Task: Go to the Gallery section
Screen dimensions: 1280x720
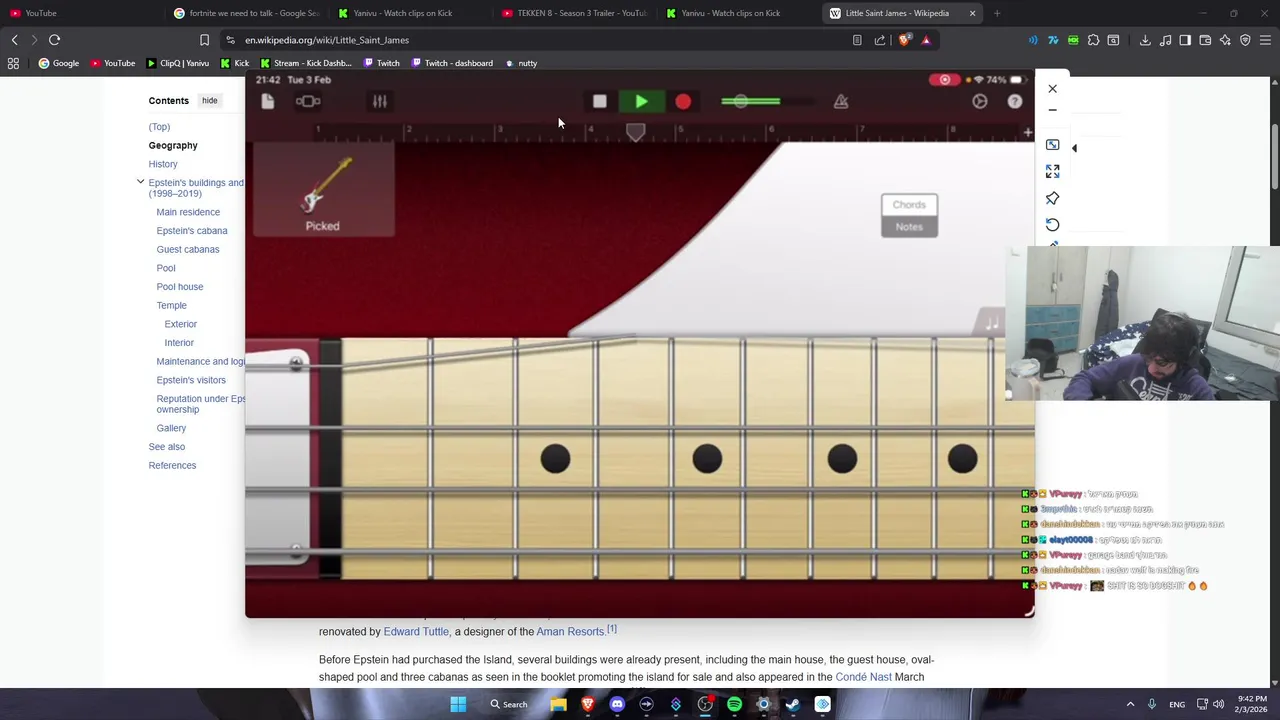Action: [171, 428]
